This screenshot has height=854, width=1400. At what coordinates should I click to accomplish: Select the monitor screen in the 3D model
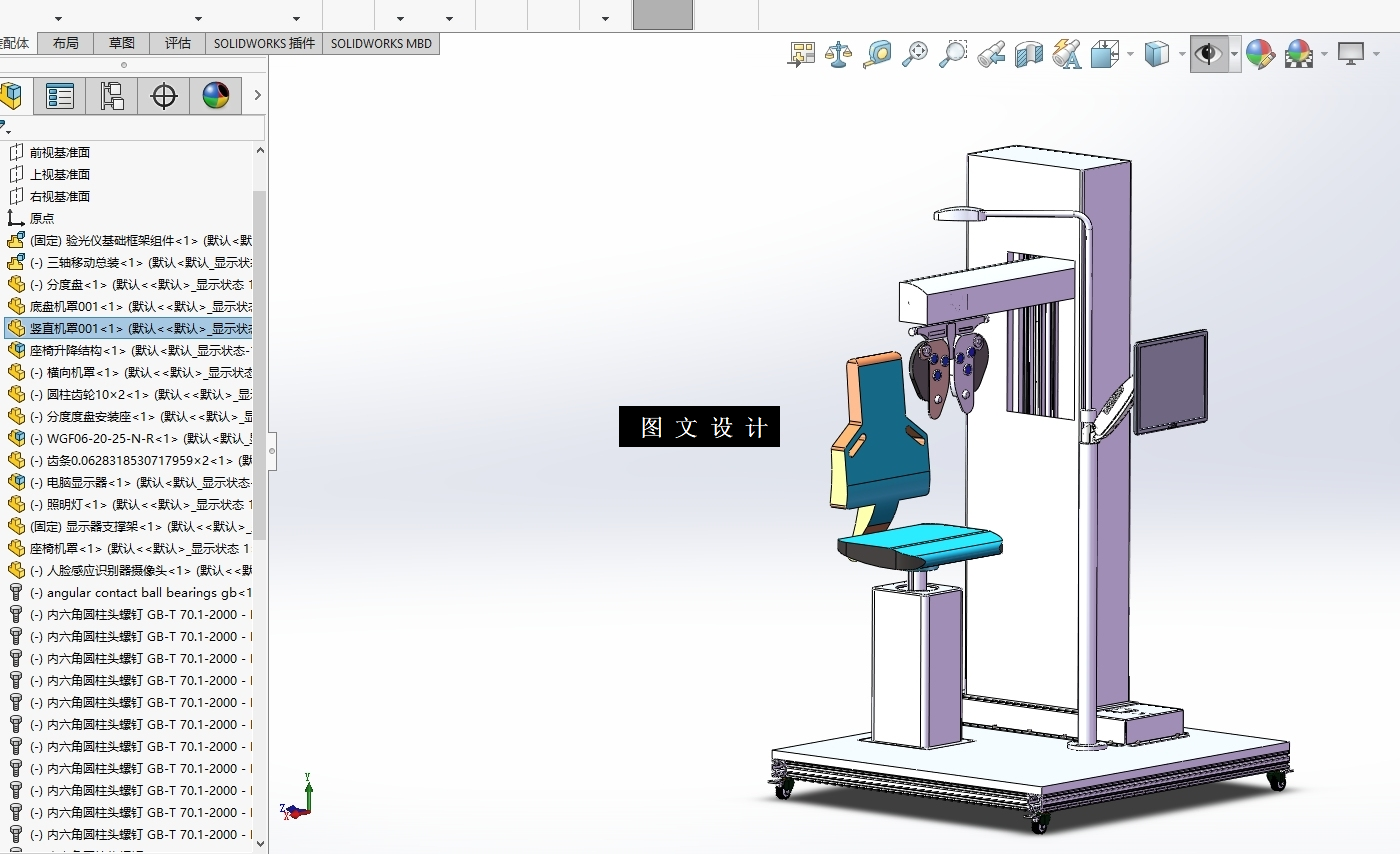coord(1170,383)
